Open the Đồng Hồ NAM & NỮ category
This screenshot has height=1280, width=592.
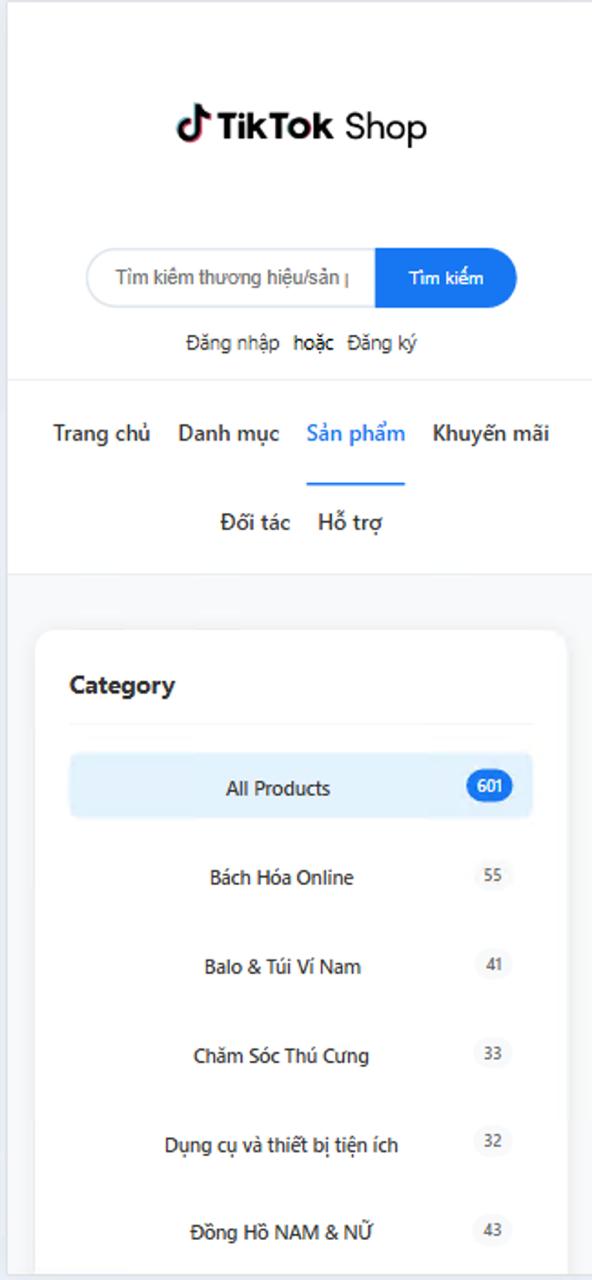click(x=282, y=1232)
